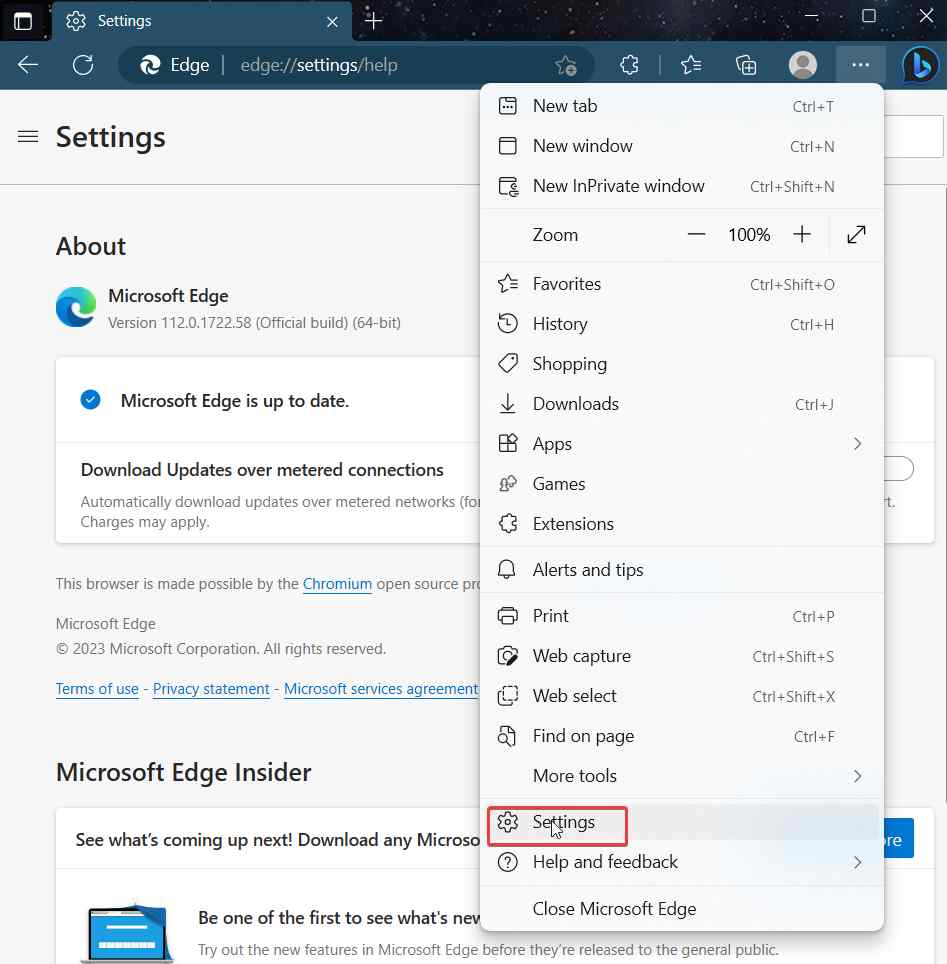Click the Extensions puzzle icon in the toolbar
Viewport: 947px width, 964px height.
[629, 64]
